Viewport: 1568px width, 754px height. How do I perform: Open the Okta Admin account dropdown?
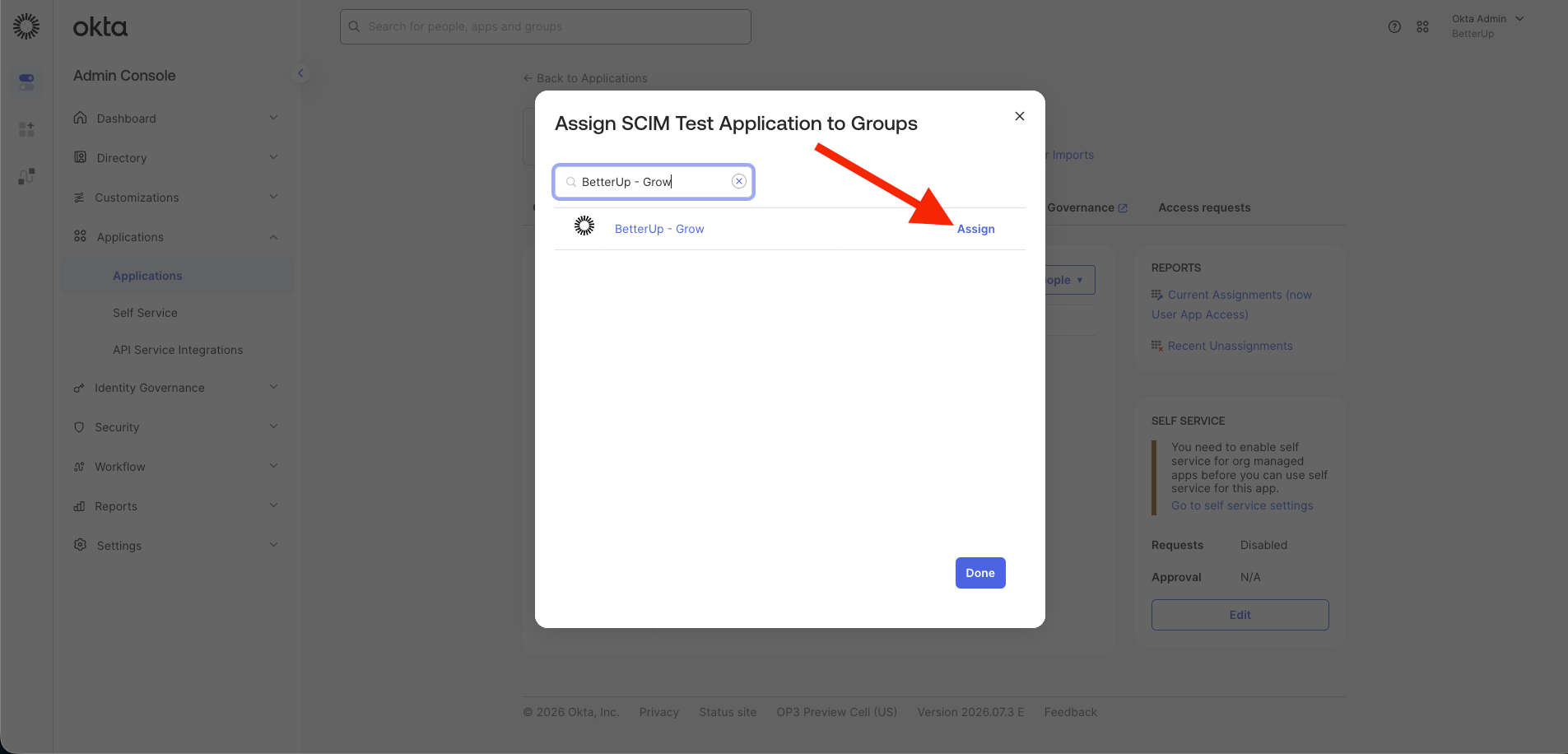1488,26
